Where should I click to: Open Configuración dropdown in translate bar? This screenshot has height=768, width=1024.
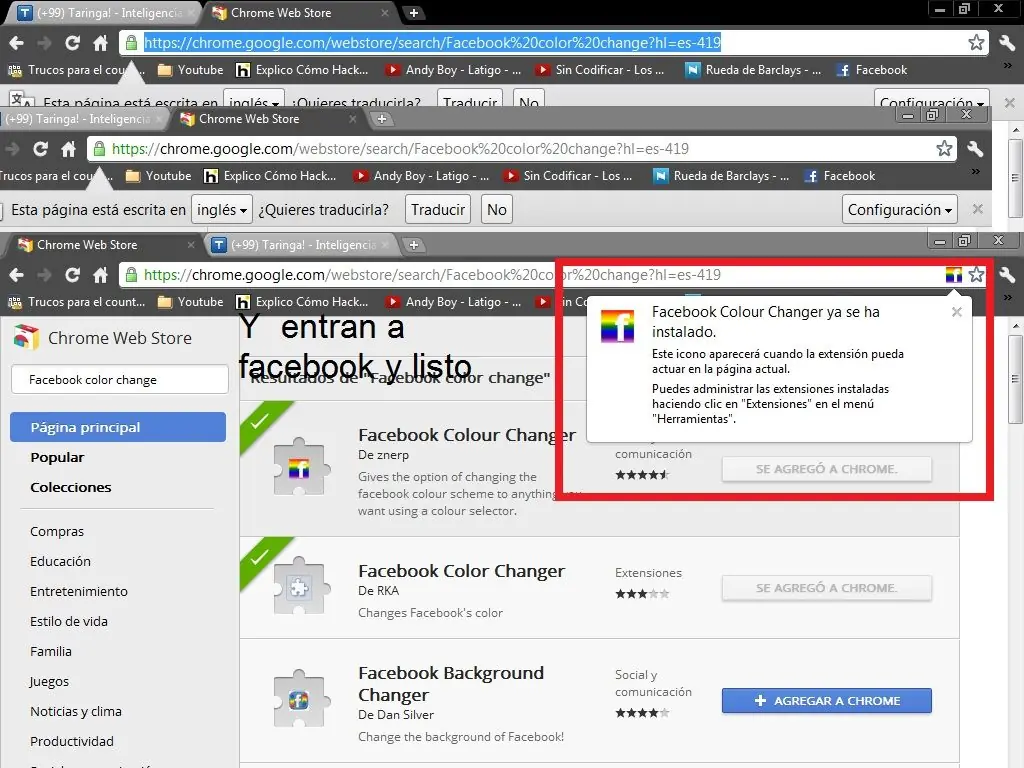point(899,210)
